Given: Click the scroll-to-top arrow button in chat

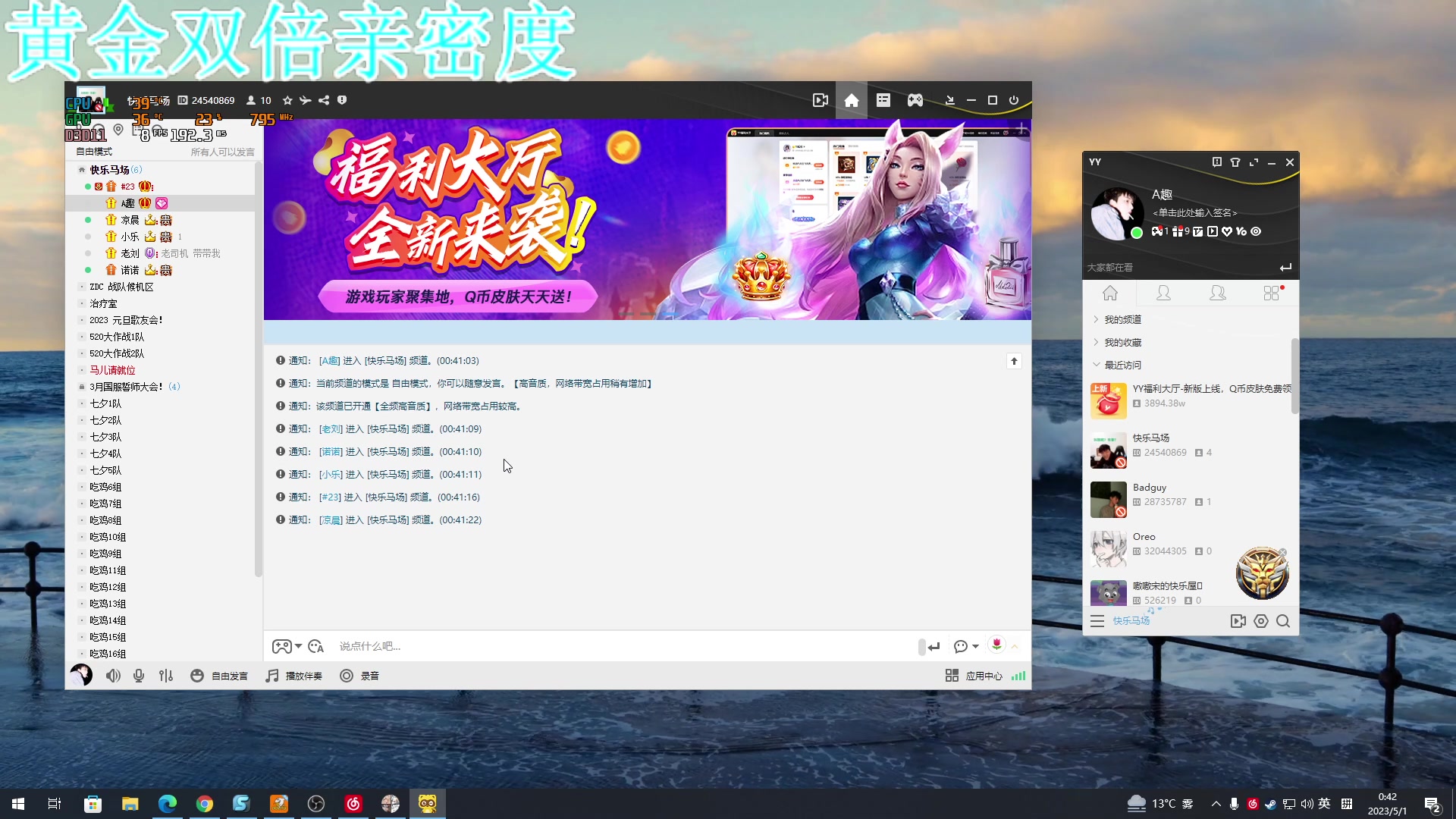Looking at the screenshot, I should click(1014, 361).
